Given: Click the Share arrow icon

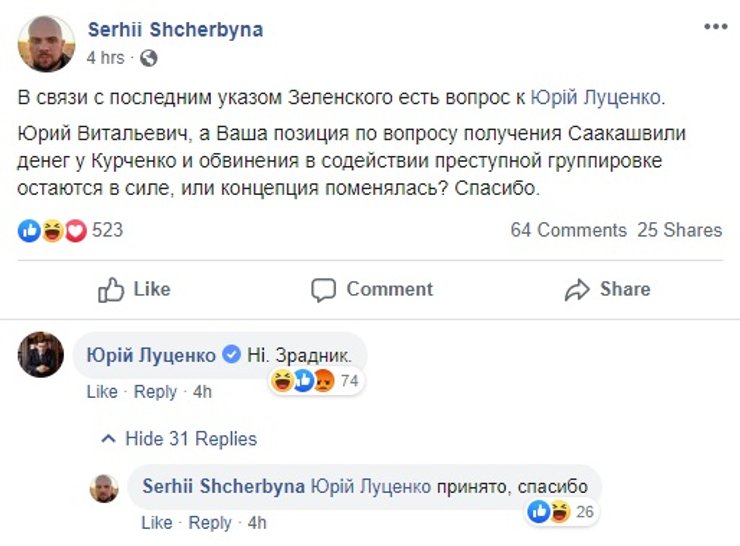Looking at the screenshot, I should (x=577, y=290).
